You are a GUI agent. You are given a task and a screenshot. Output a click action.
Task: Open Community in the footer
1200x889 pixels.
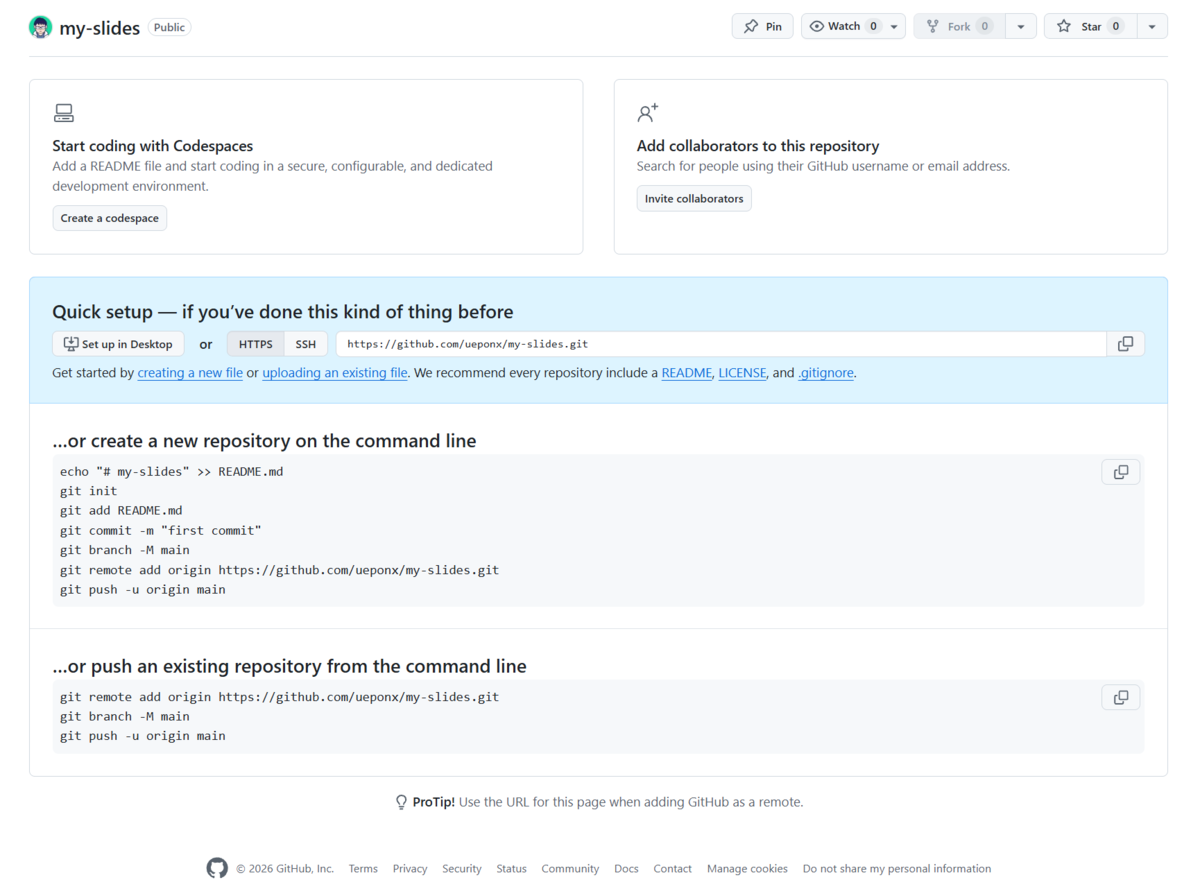(570, 869)
